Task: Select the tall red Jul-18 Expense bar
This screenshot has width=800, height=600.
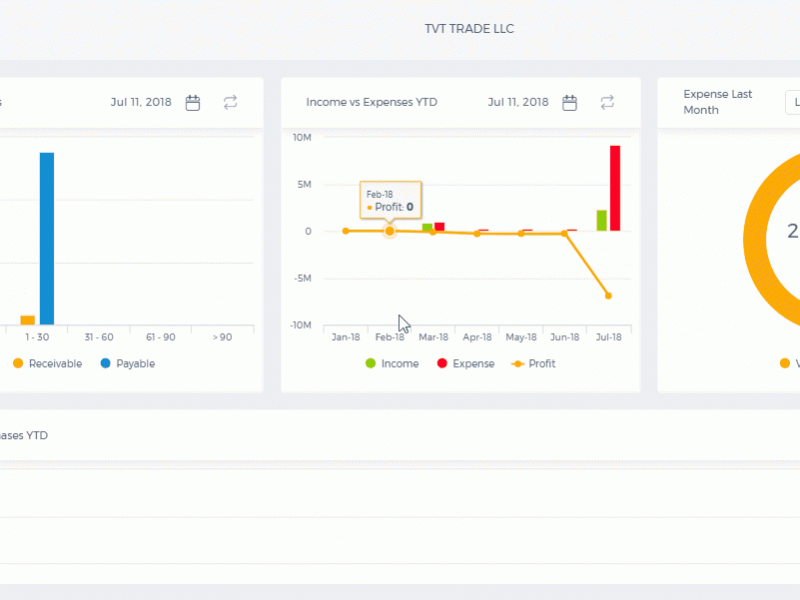Action: (615, 188)
